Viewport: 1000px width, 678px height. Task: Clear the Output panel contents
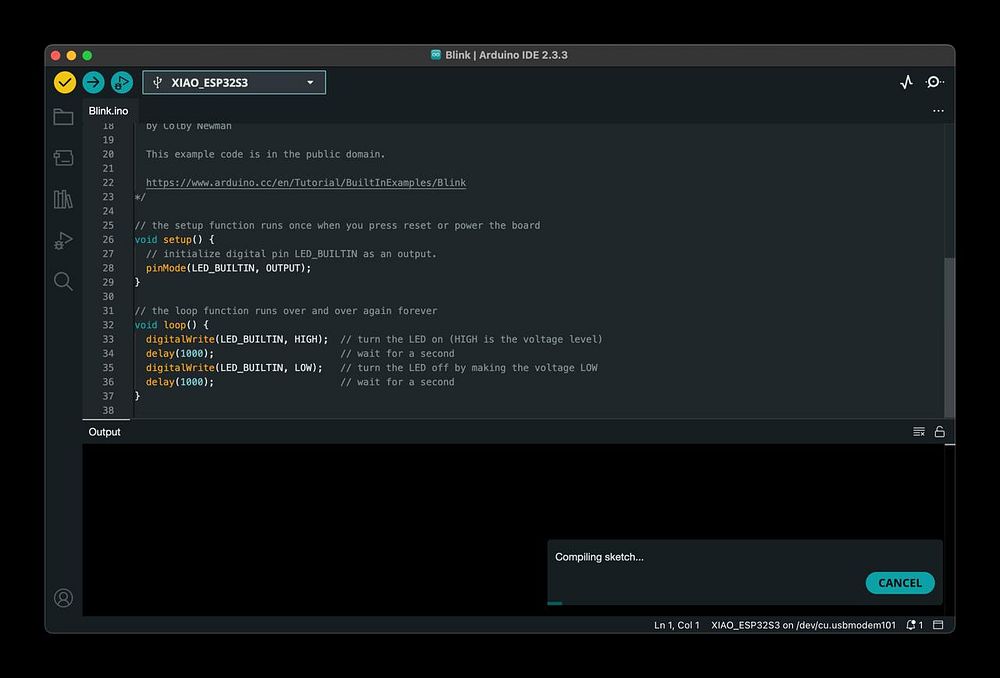click(x=918, y=432)
